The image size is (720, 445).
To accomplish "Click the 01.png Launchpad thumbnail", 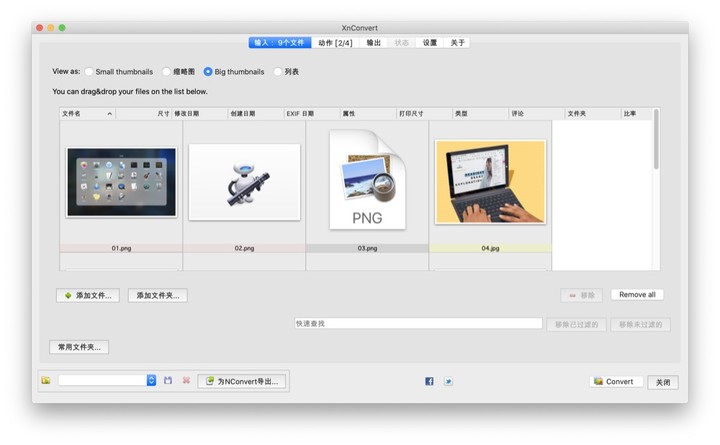I will [x=121, y=182].
